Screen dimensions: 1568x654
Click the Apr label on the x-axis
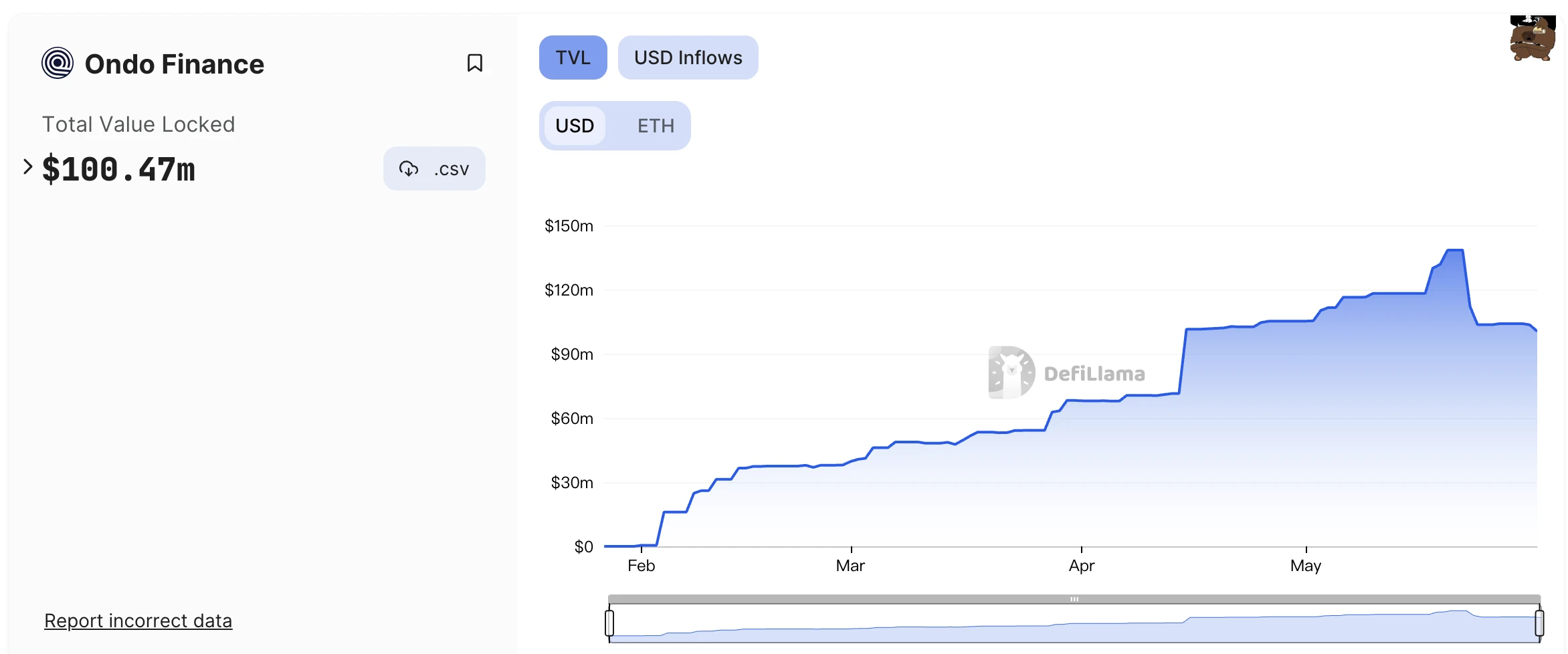[x=1081, y=566]
